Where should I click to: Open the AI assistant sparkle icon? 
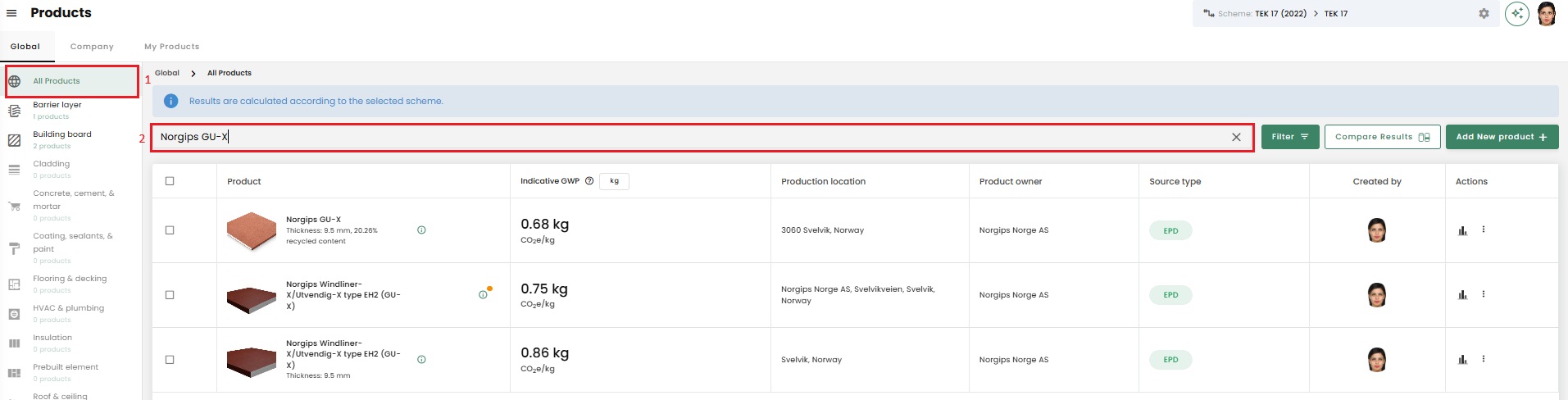click(x=1517, y=14)
